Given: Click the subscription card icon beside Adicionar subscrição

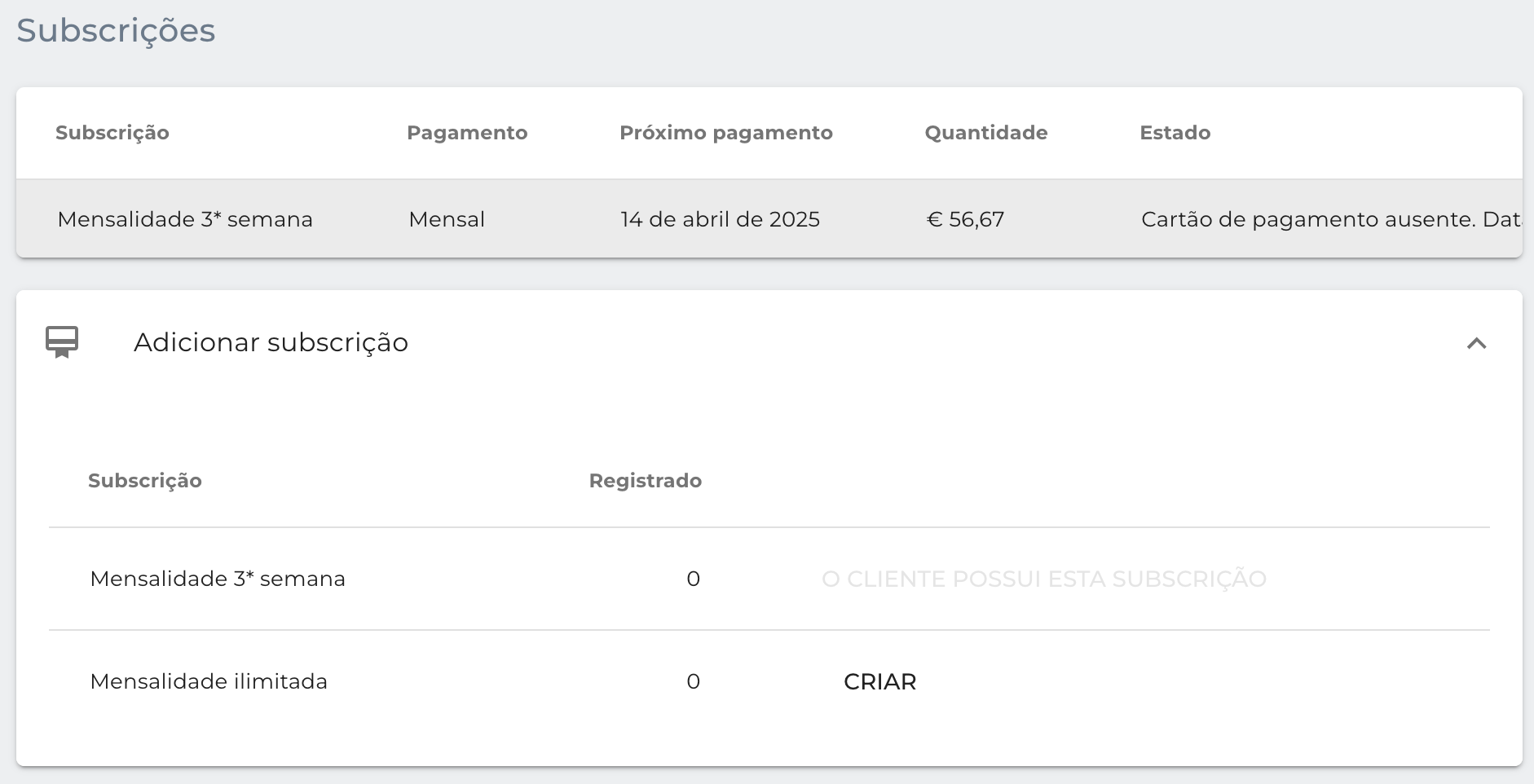Looking at the screenshot, I should [x=62, y=342].
